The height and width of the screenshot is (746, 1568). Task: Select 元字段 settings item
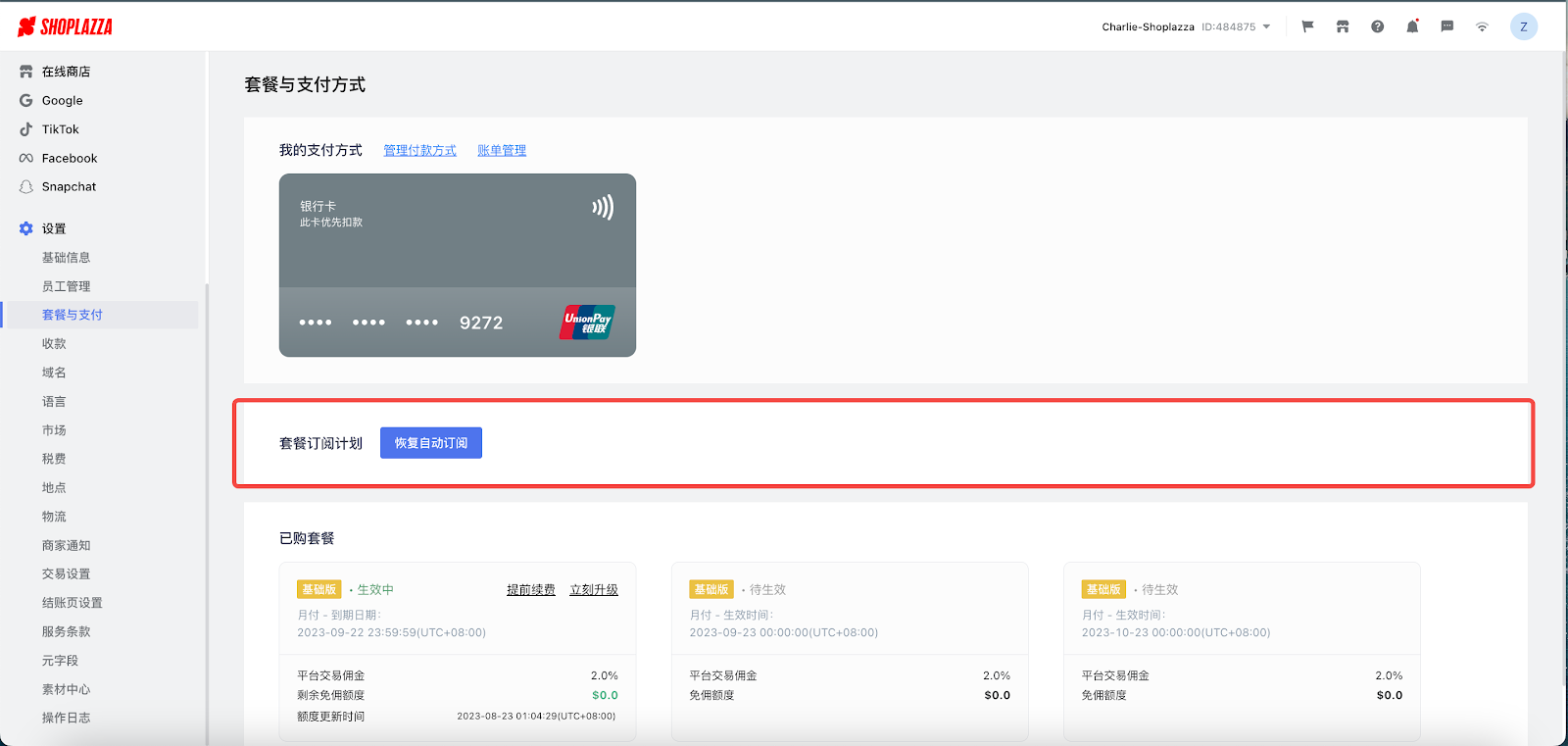tap(60, 661)
